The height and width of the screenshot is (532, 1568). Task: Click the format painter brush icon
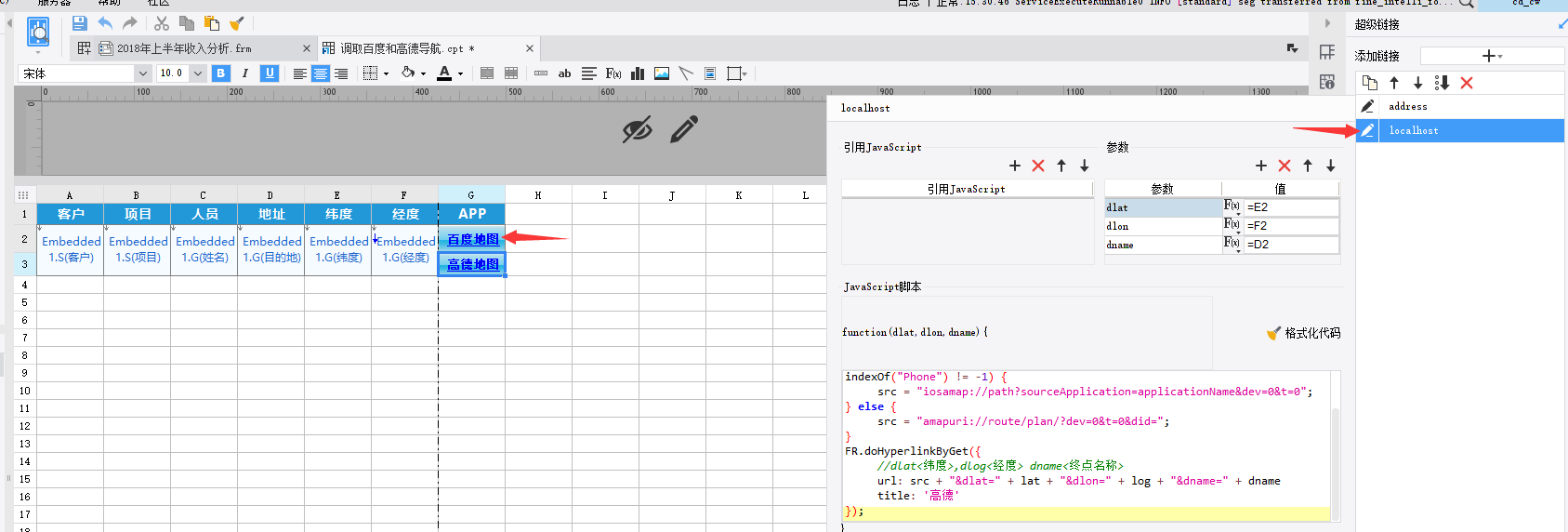(x=237, y=23)
